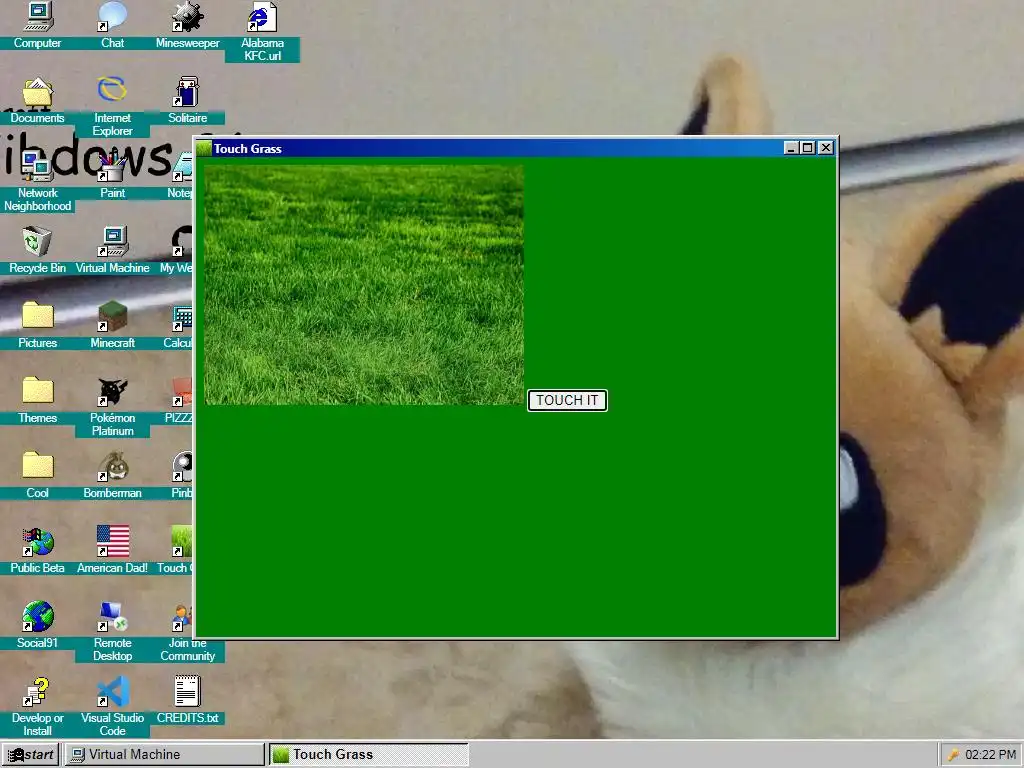Screen dimensions: 1024x768
Task: Open the Alabama KFC.url shortcut
Action: (262, 31)
